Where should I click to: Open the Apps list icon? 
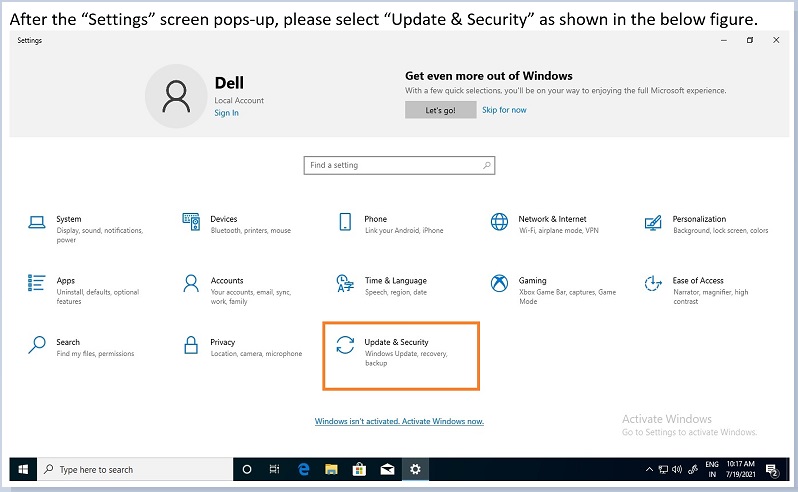[37, 283]
